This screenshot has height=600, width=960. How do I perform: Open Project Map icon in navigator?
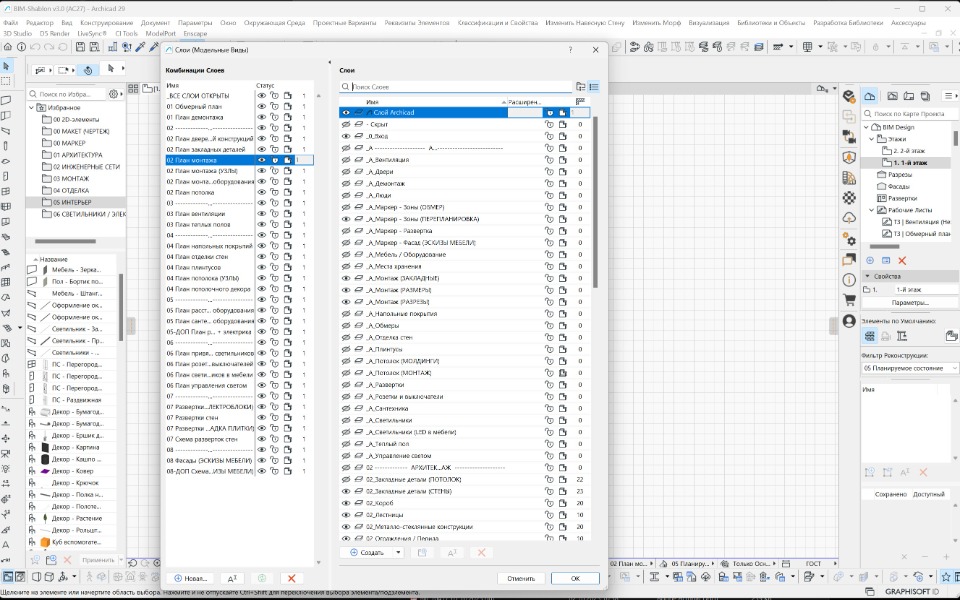pyautogui.click(x=869, y=96)
